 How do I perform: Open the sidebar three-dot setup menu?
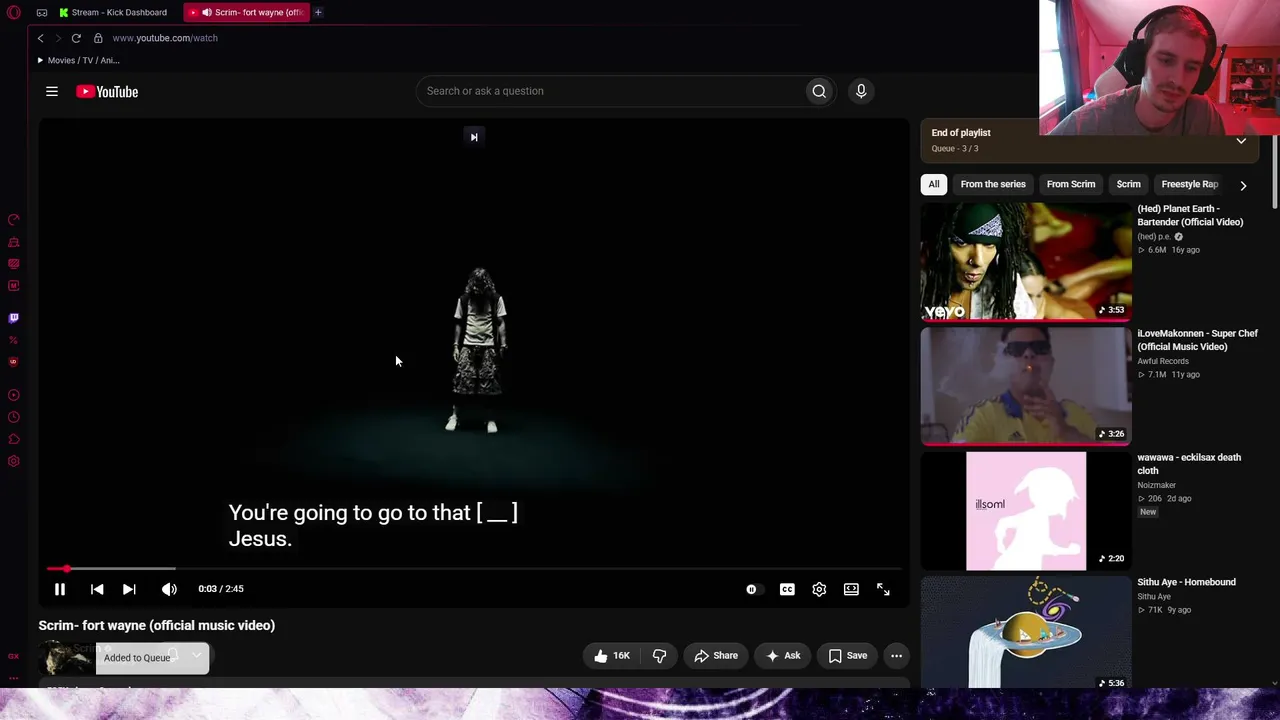coord(14,678)
